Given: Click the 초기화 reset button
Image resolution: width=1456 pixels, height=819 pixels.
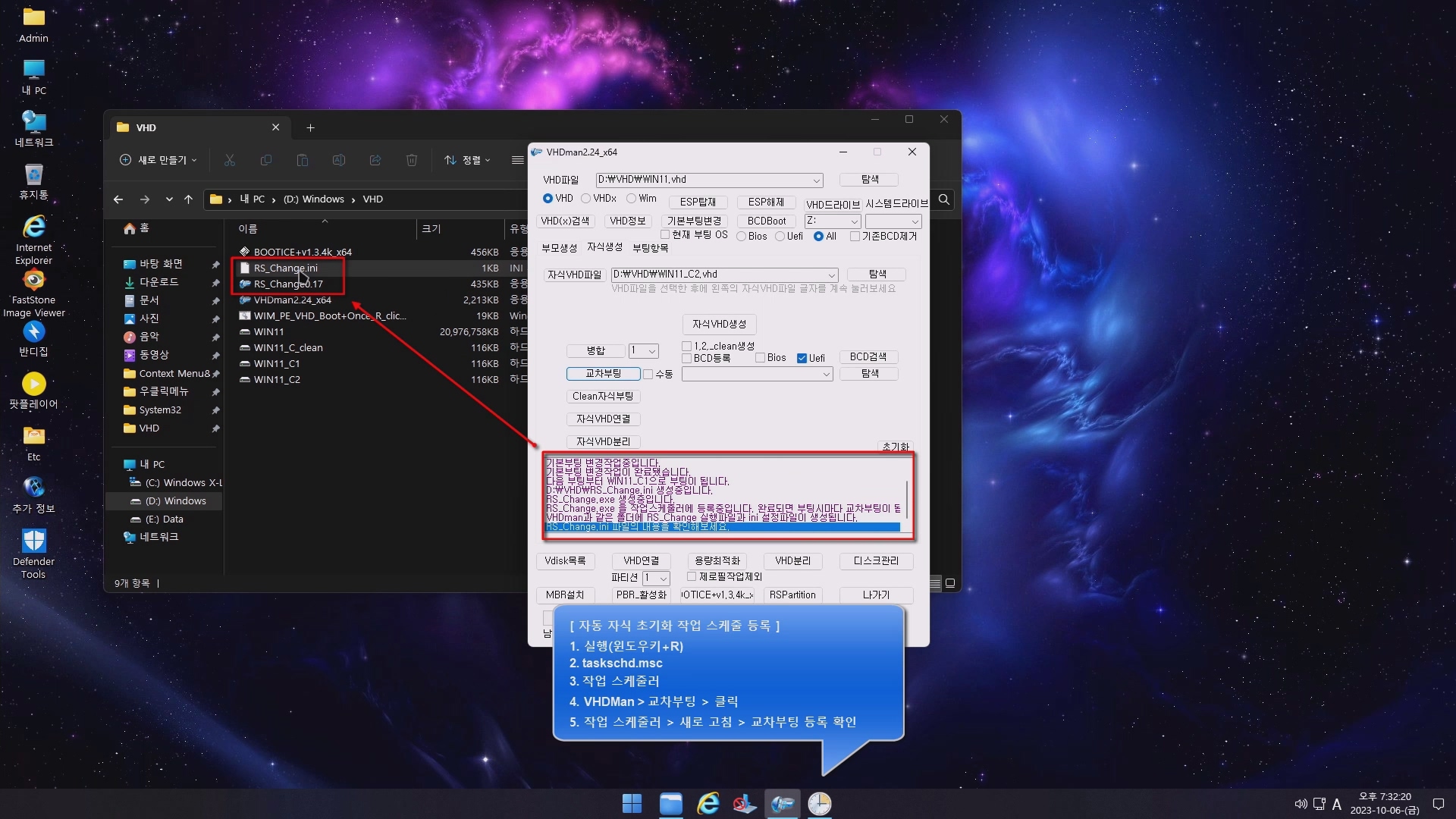Looking at the screenshot, I should pyautogui.click(x=895, y=447).
